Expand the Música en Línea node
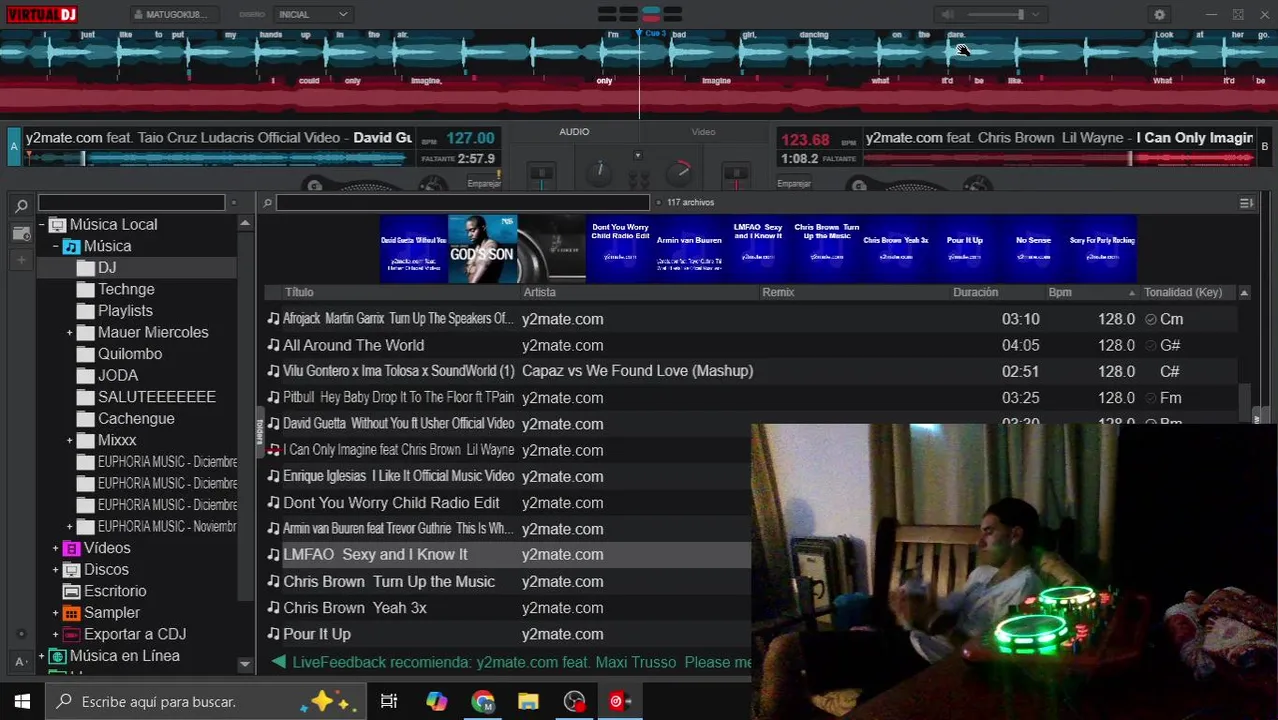This screenshot has width=1278, height=720. pyautogui.click(x=41, y=657)
